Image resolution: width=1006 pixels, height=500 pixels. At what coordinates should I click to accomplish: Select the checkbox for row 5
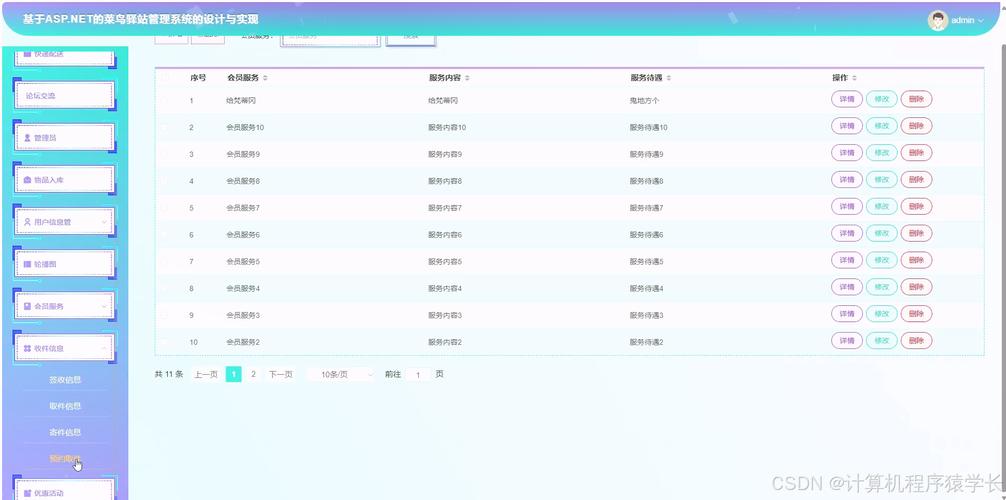pos(166,208)
